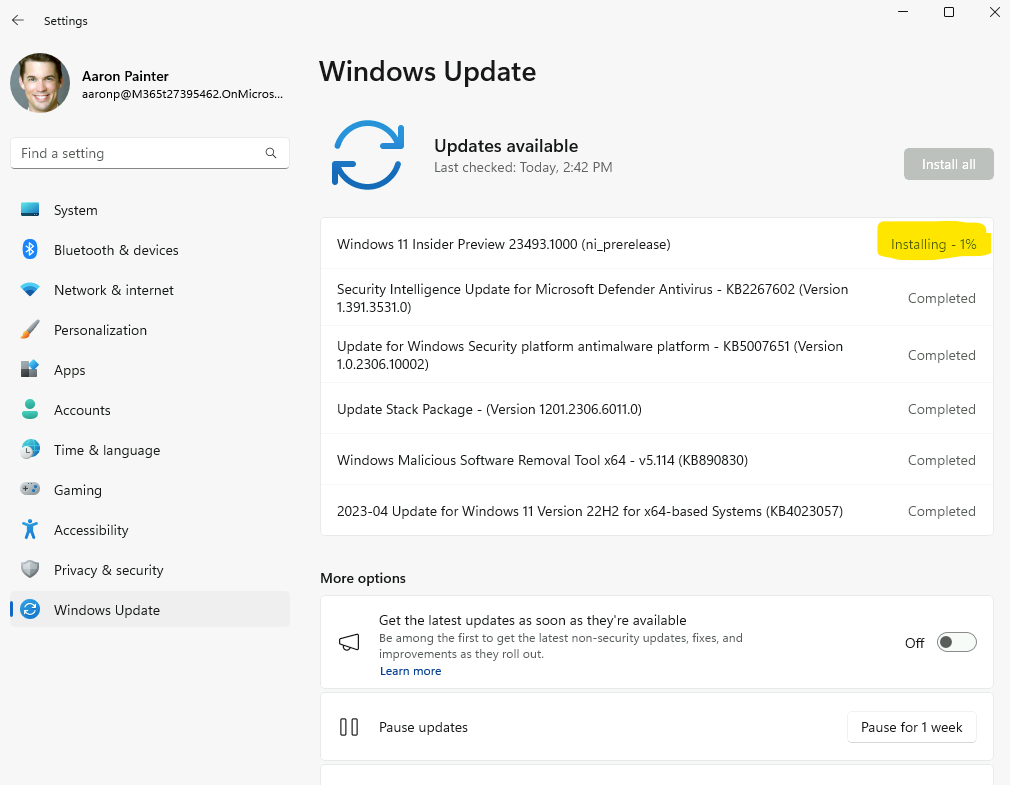The height and width of the screenshot is (785, 1010).
Task: Select Personalization in sidebar
Action: coord(149,330)
